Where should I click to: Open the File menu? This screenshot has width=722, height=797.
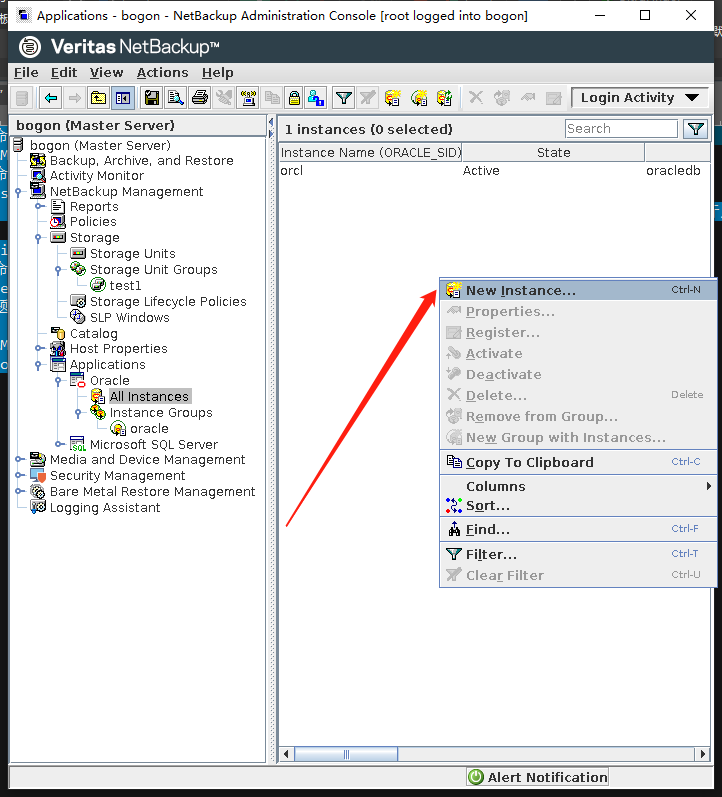click(26, 73)
